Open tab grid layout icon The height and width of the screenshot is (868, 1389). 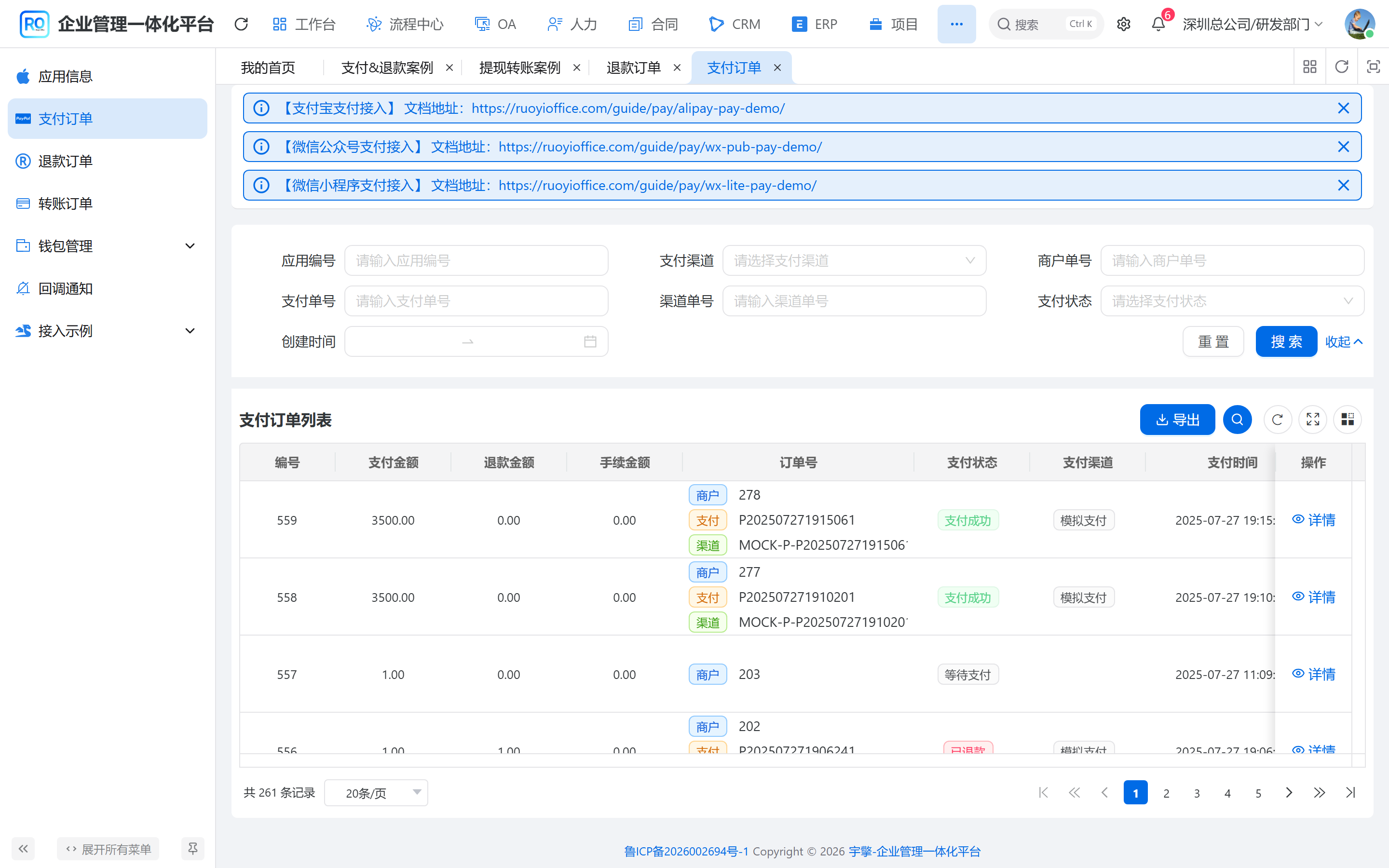coord(1310,67)
